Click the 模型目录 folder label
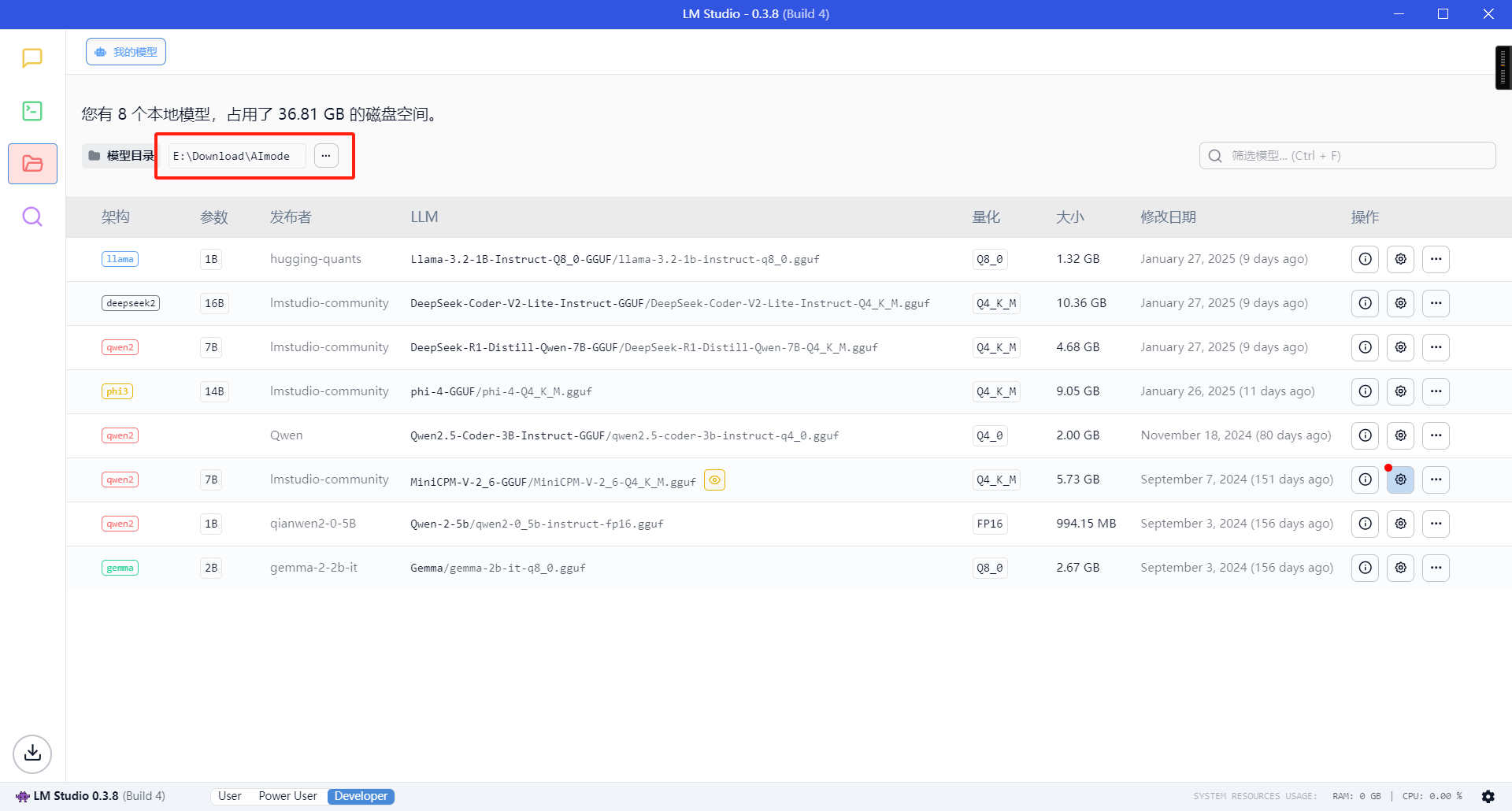 122,156
